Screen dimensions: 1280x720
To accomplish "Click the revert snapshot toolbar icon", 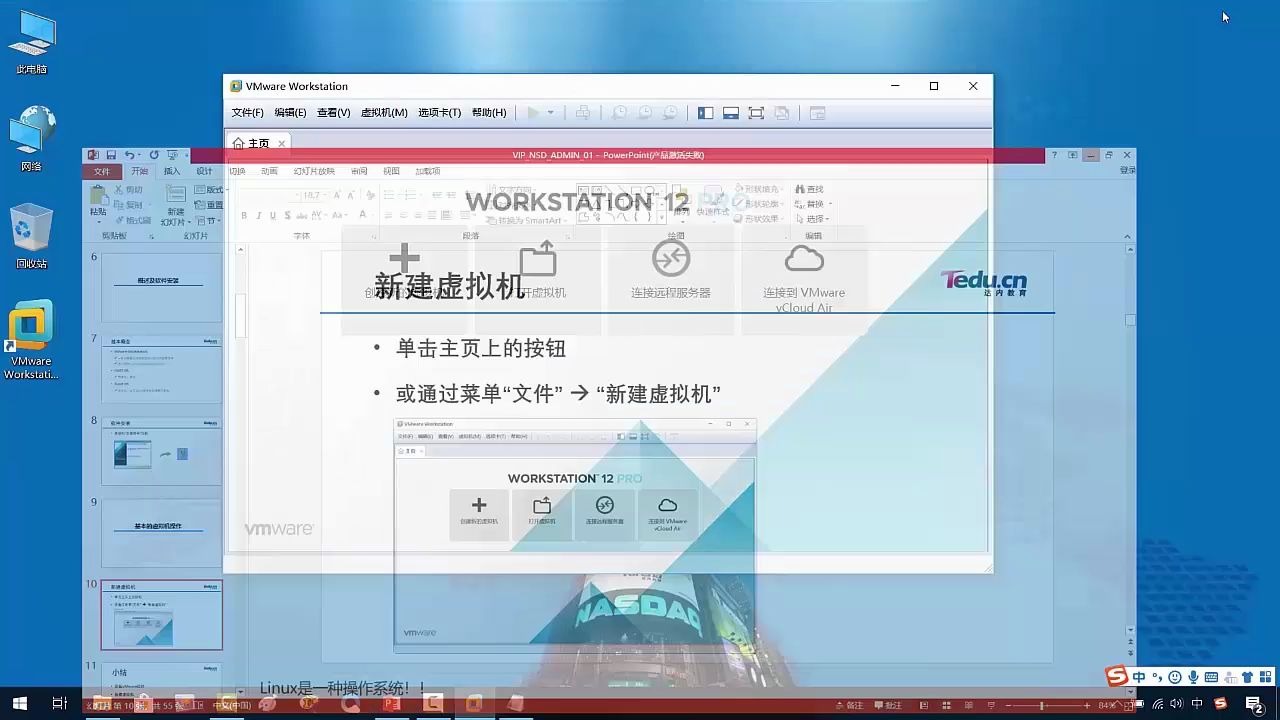I will coord(645,113).
